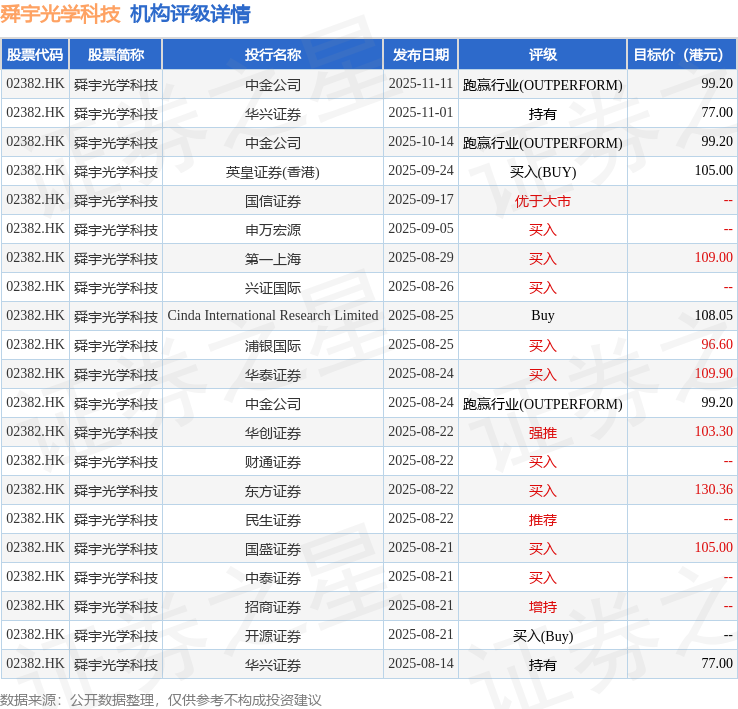Click the date 2025-08-29
The width and height of the screenshot is (738, 709).
[x=421, y=258]
